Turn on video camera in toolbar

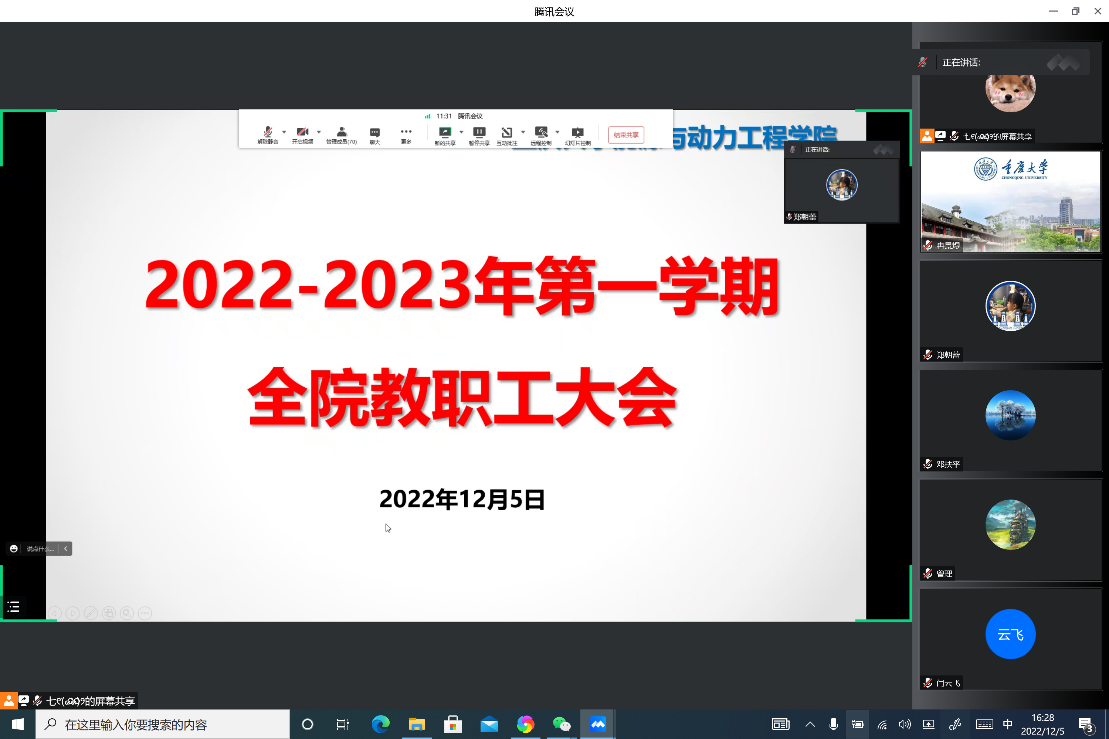click(302, 133)
